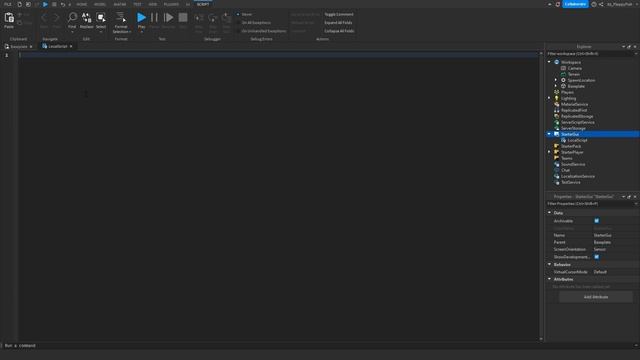Click Expand All Folds action
Screen dimensions: 640x360
click(338, 23)
